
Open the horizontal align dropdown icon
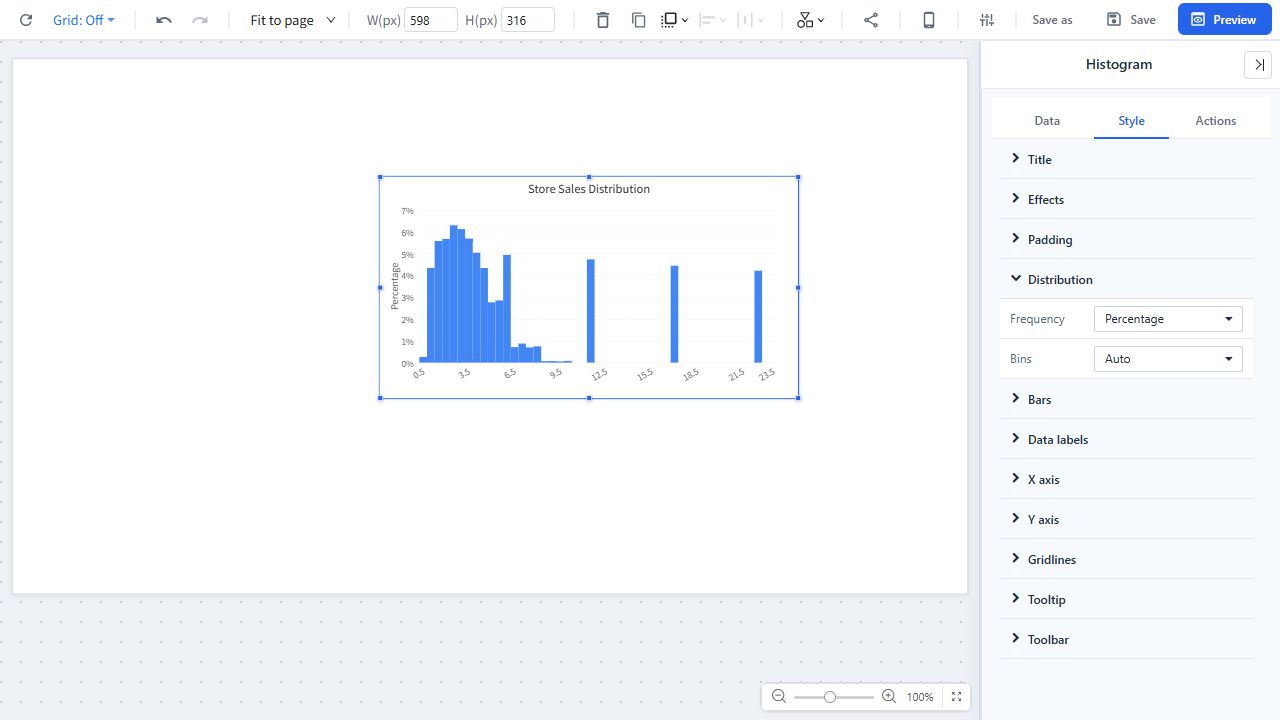point(713,20)
